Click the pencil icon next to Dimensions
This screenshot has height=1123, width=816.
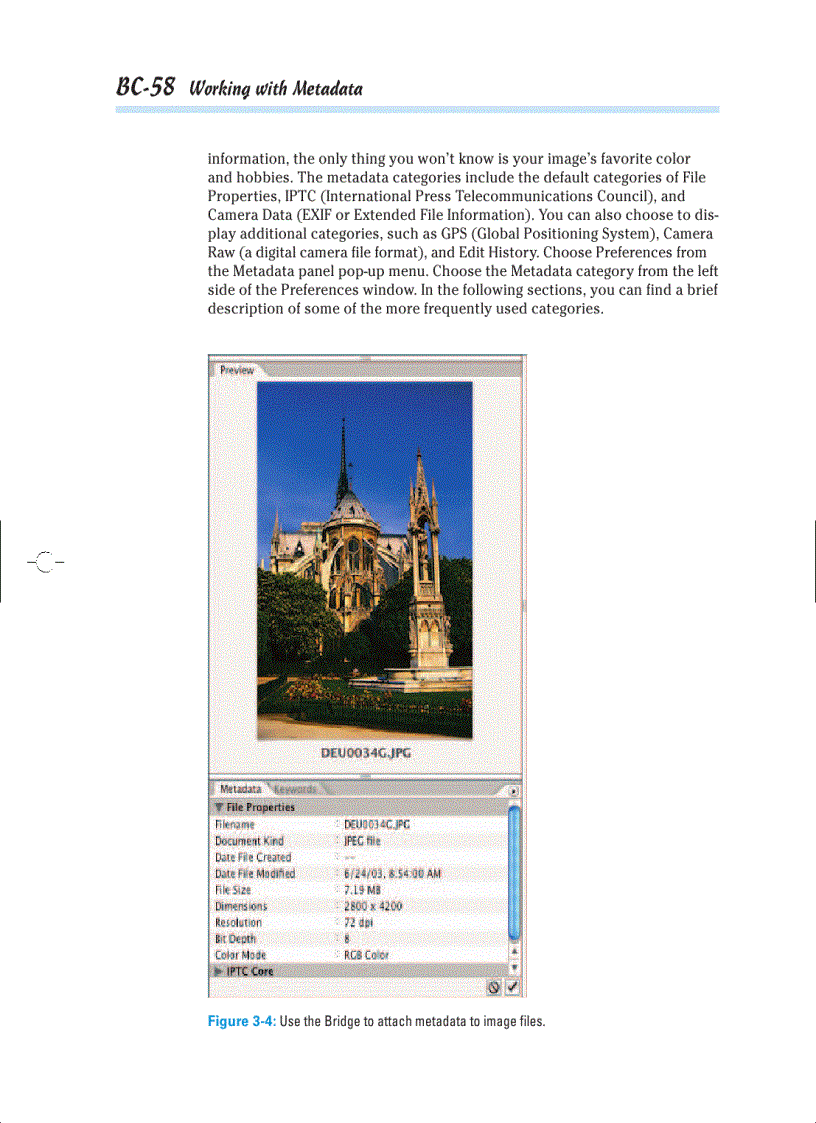point(340,904)
